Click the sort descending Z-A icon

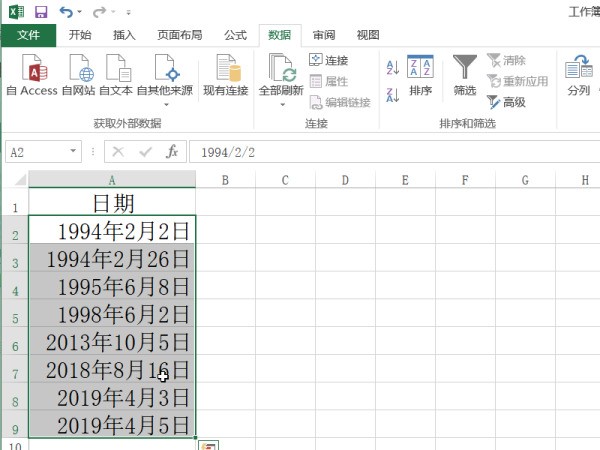392,88
